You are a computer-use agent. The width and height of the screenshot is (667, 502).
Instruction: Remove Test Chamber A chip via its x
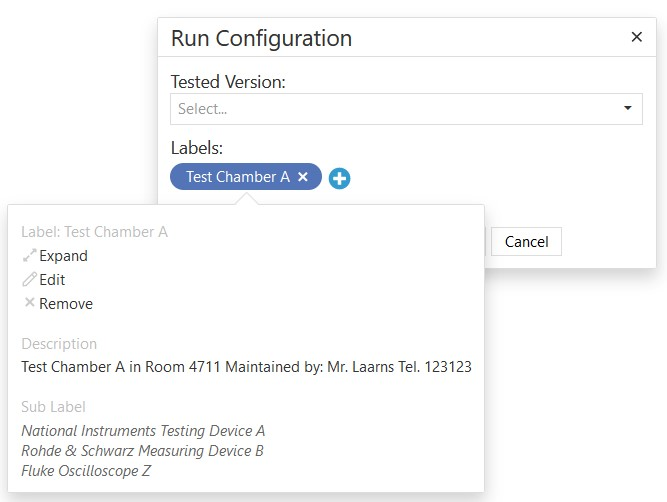(303, 177)
